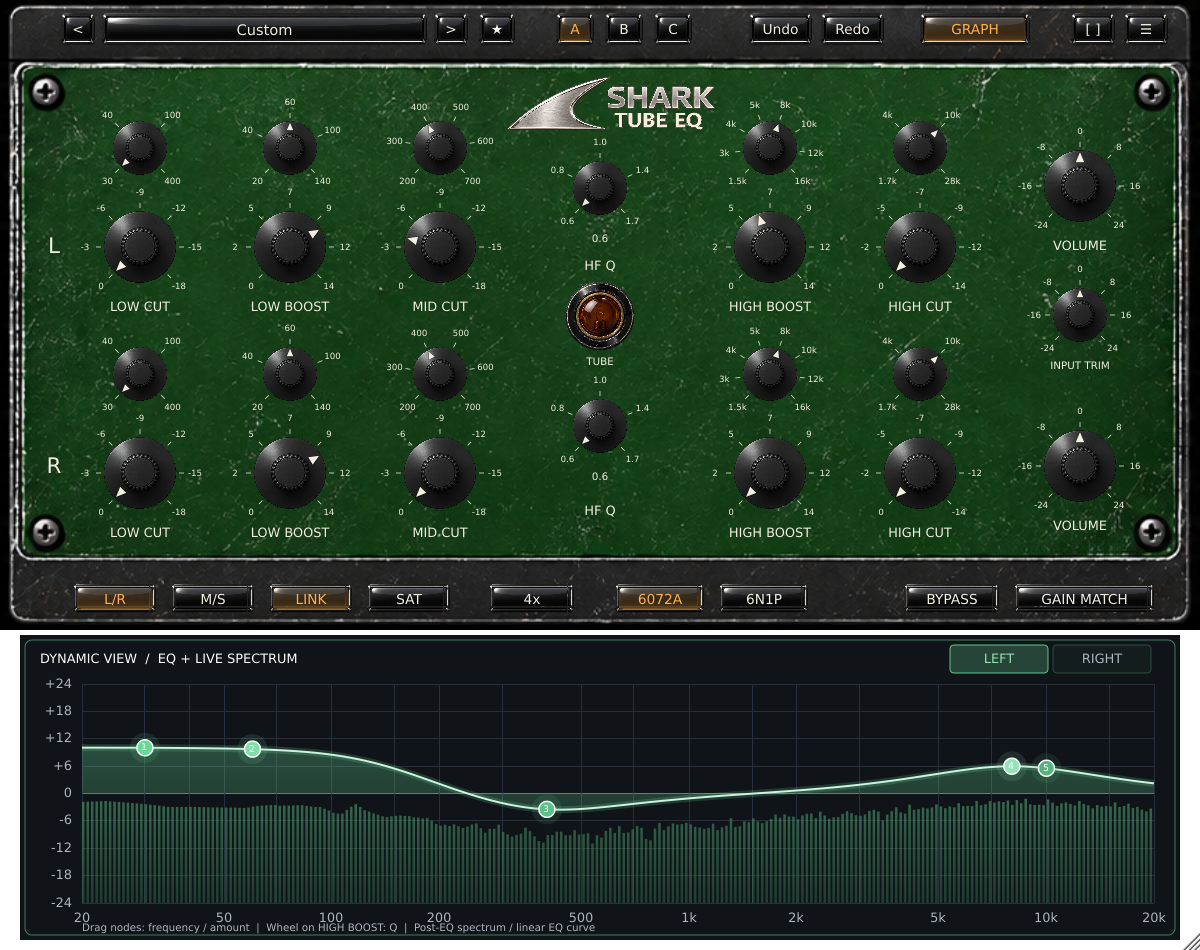Image resolution: width=1200 pixels, height=950 pixels.
Task: Click the L channel LOW BOOST gain knob
Action: point(290,246)
